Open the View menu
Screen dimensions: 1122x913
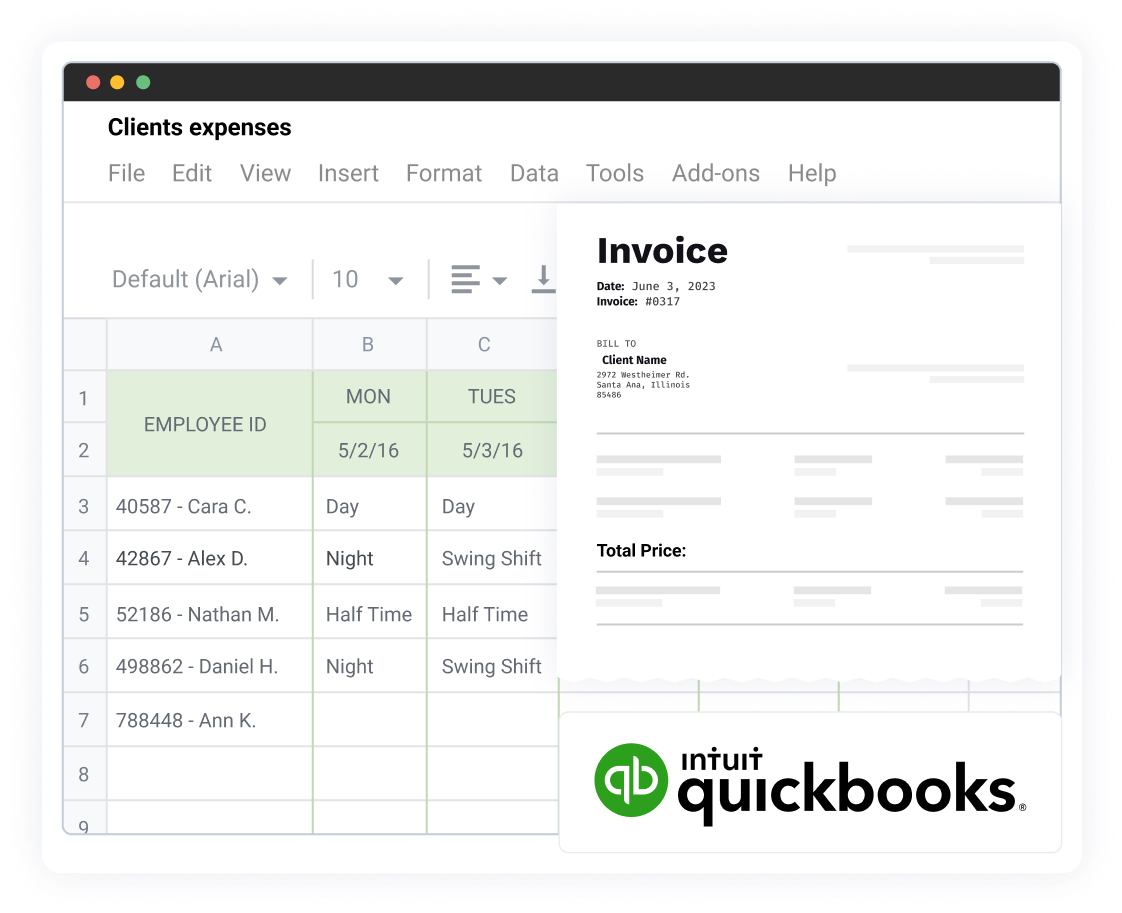click(265, 173)
